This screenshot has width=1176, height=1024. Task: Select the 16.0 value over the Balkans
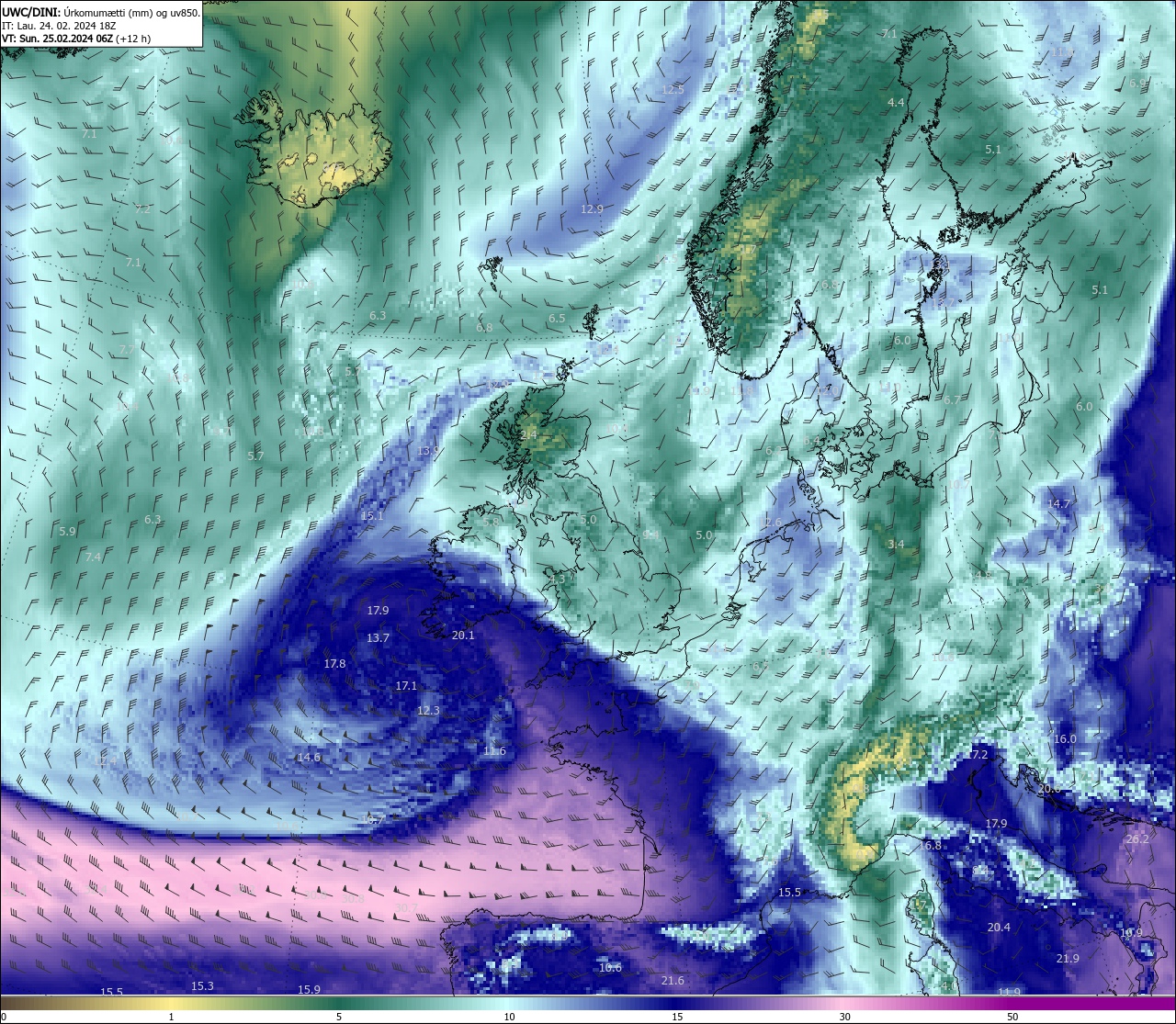[1065, 739]
